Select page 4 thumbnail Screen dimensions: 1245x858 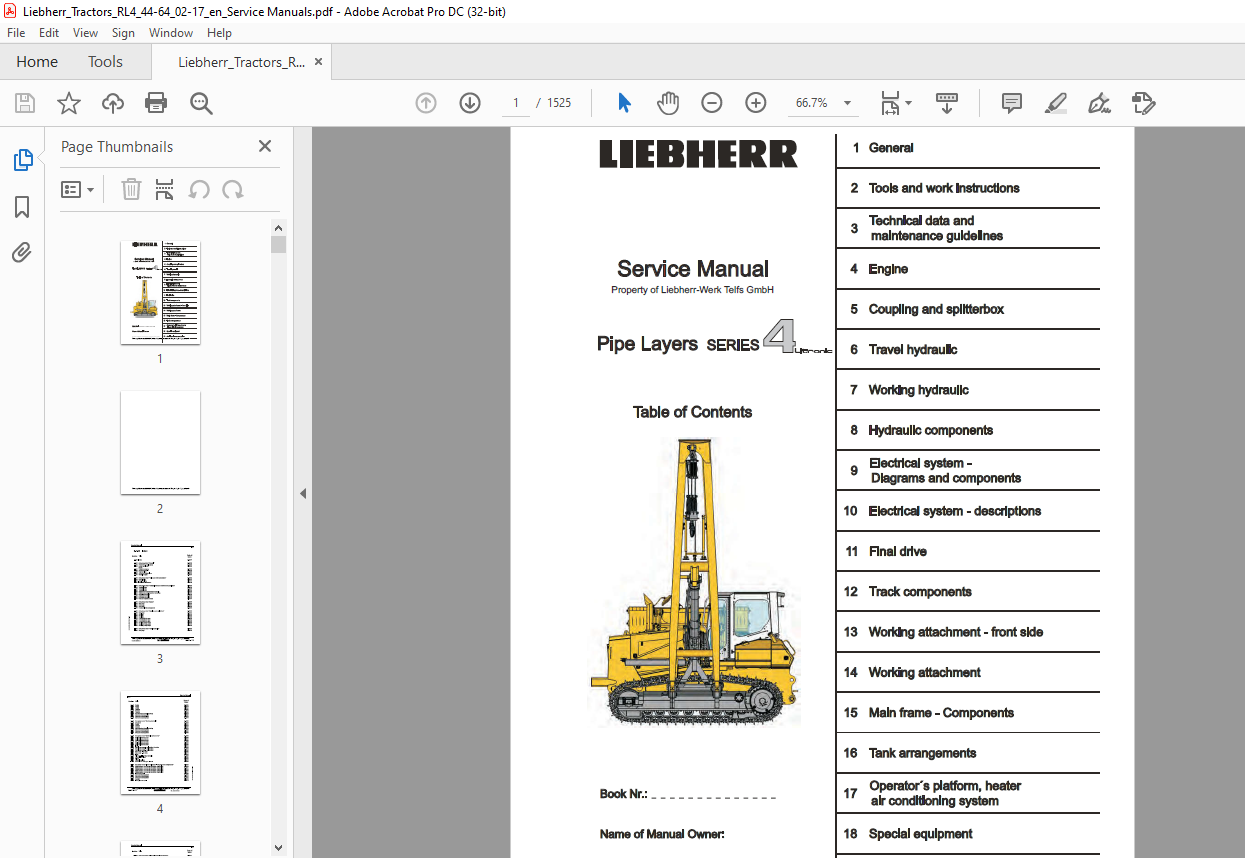point(160,742)
